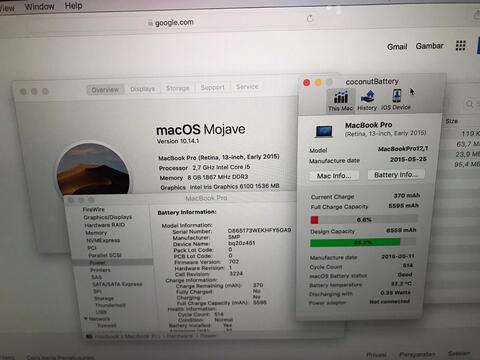Select FireWire in System Information sidebar

[x=94, y=209]
